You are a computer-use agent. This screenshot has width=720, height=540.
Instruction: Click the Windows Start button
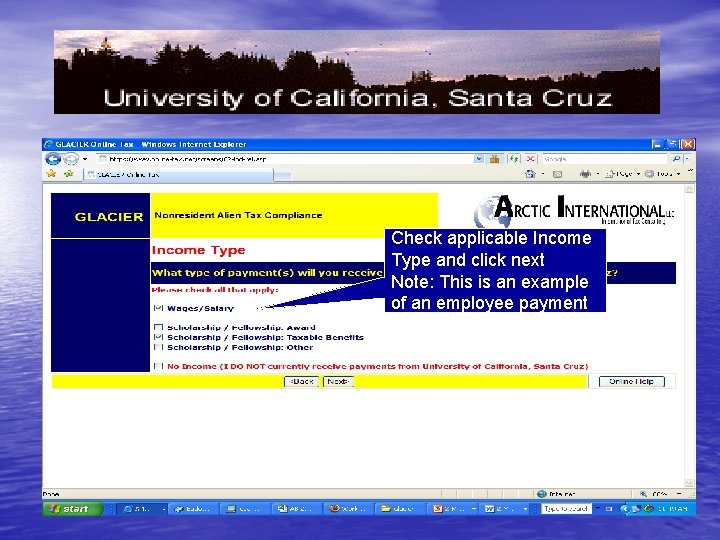click(73, 509)
